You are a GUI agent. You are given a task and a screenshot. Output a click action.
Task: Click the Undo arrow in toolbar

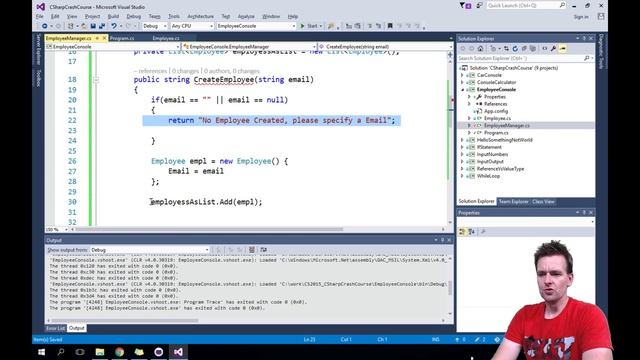[x=113, y=26]
